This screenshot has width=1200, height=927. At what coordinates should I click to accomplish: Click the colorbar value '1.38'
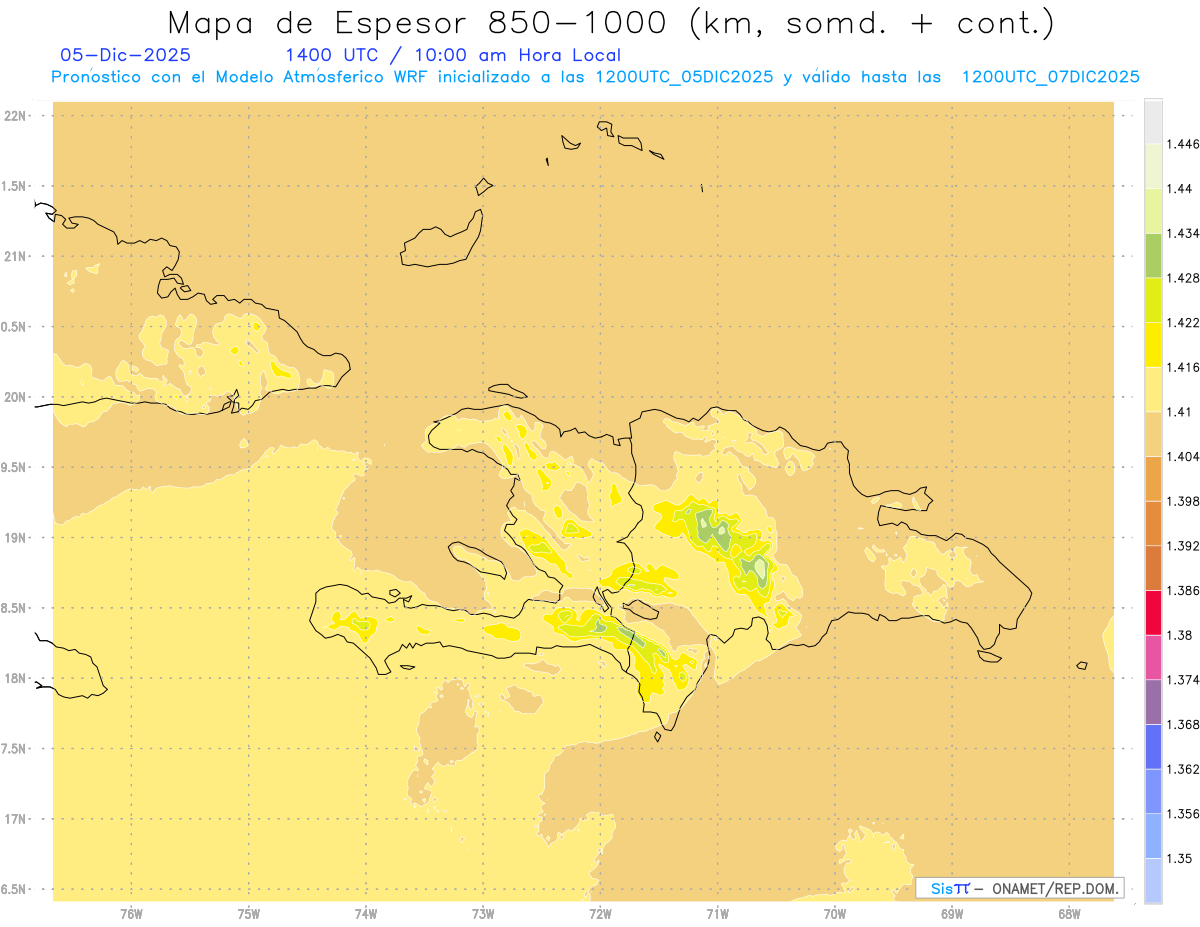pyautogui.click(x=1179, y=635)
